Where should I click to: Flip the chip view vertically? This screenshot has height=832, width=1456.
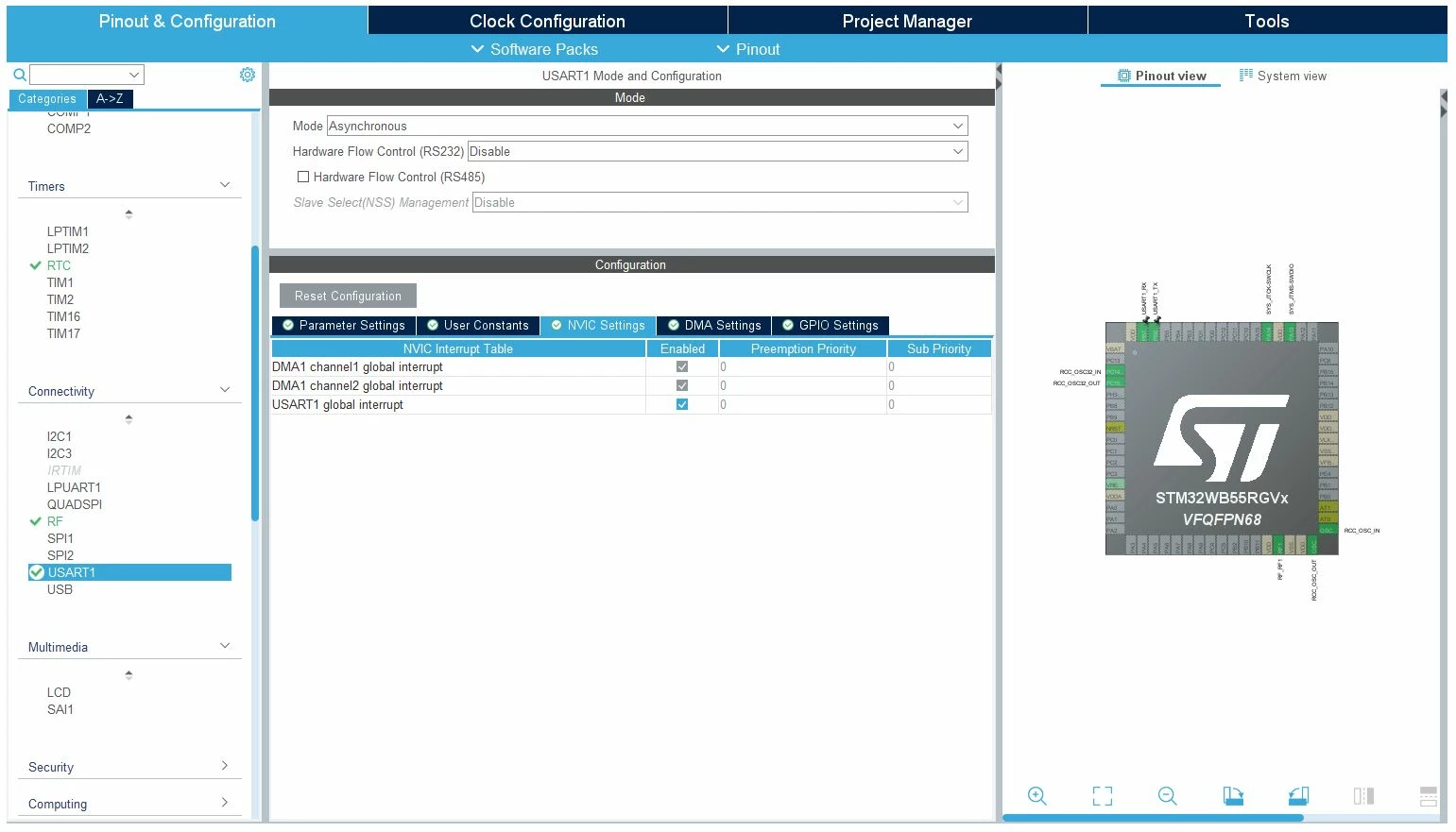[1429, 796]
